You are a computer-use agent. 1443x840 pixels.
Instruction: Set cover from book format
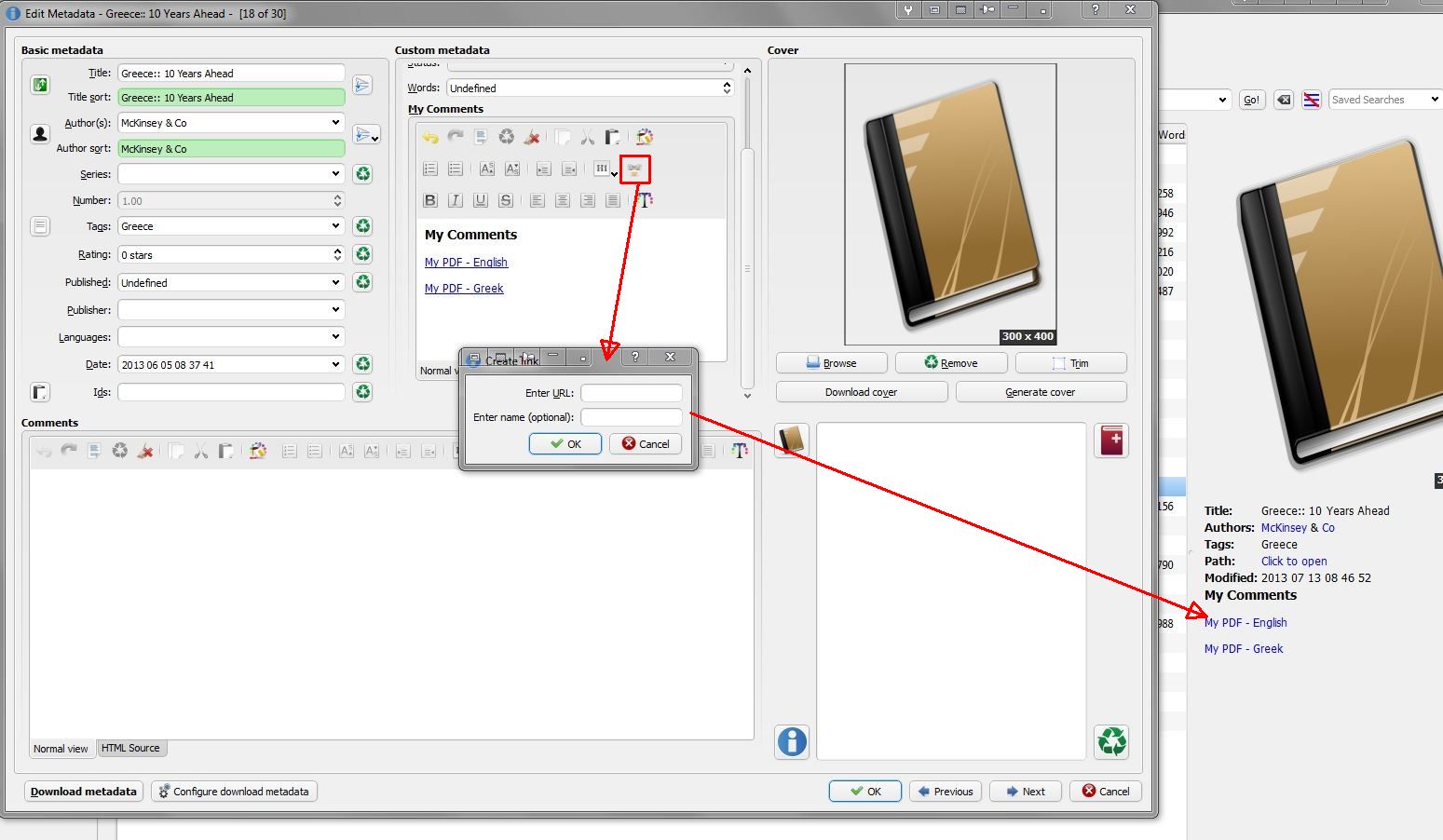point(792,440)
